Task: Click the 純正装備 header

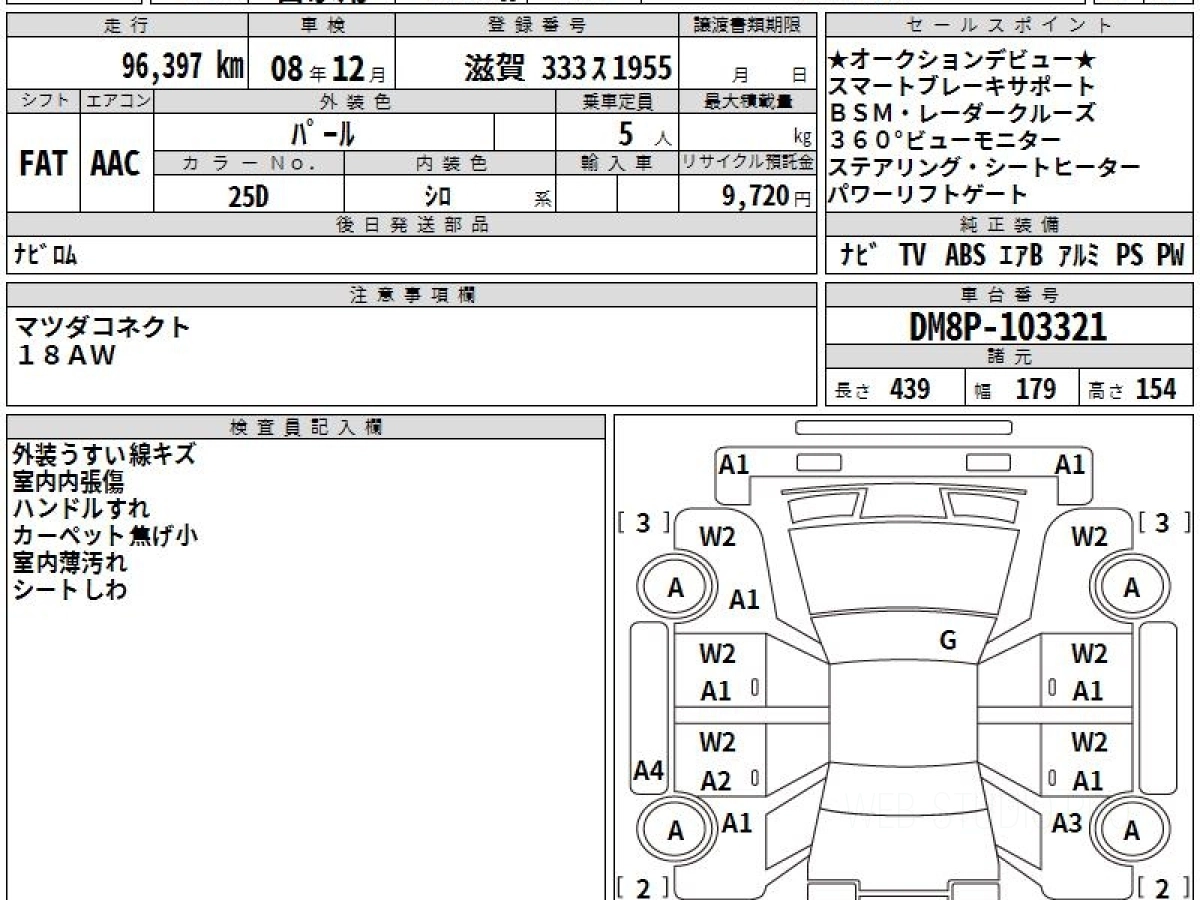Action: click(1010, 226)
